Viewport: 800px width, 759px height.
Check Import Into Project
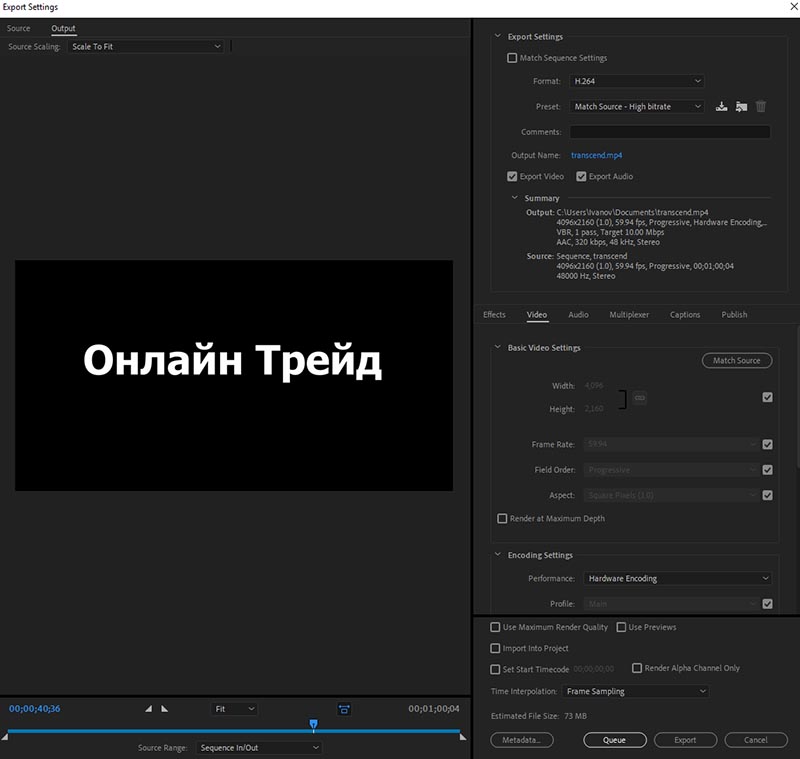coord(495,648)
